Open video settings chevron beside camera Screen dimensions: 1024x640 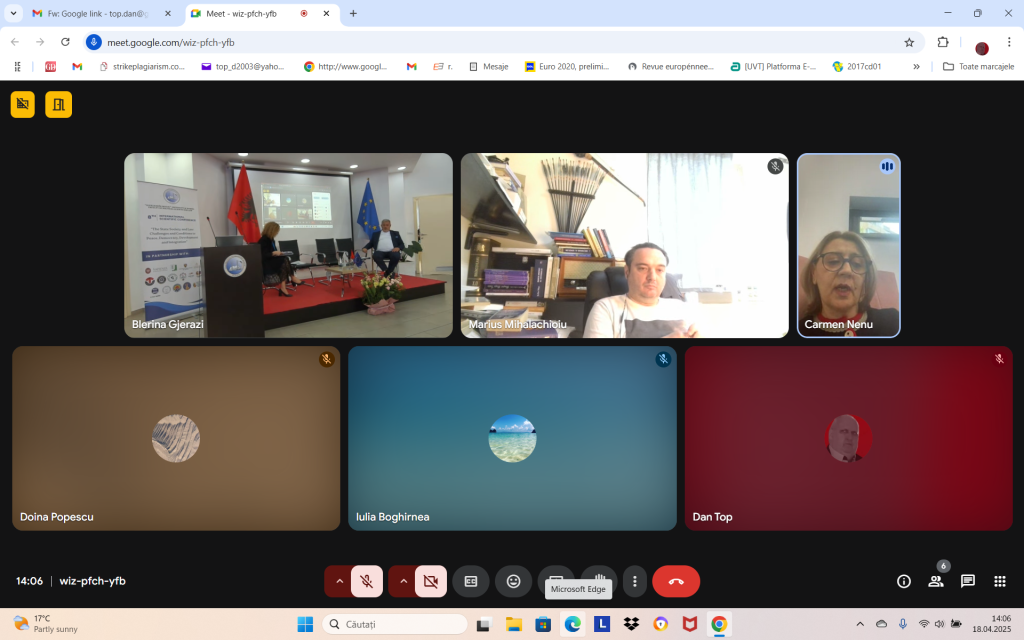(403, 581)
